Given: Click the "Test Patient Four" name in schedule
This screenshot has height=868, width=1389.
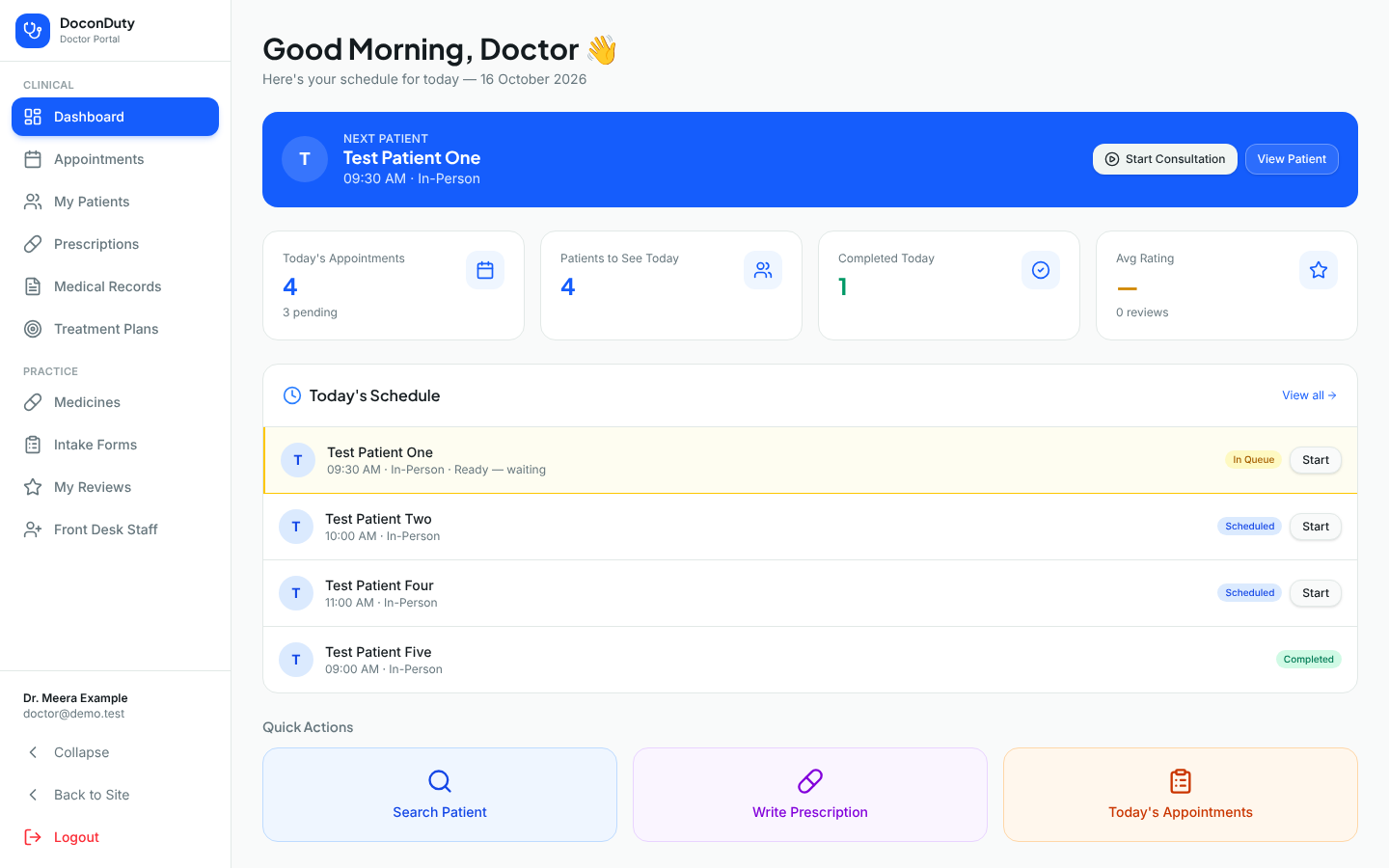Looking at the screenshot, I should [x=379, y=585].
